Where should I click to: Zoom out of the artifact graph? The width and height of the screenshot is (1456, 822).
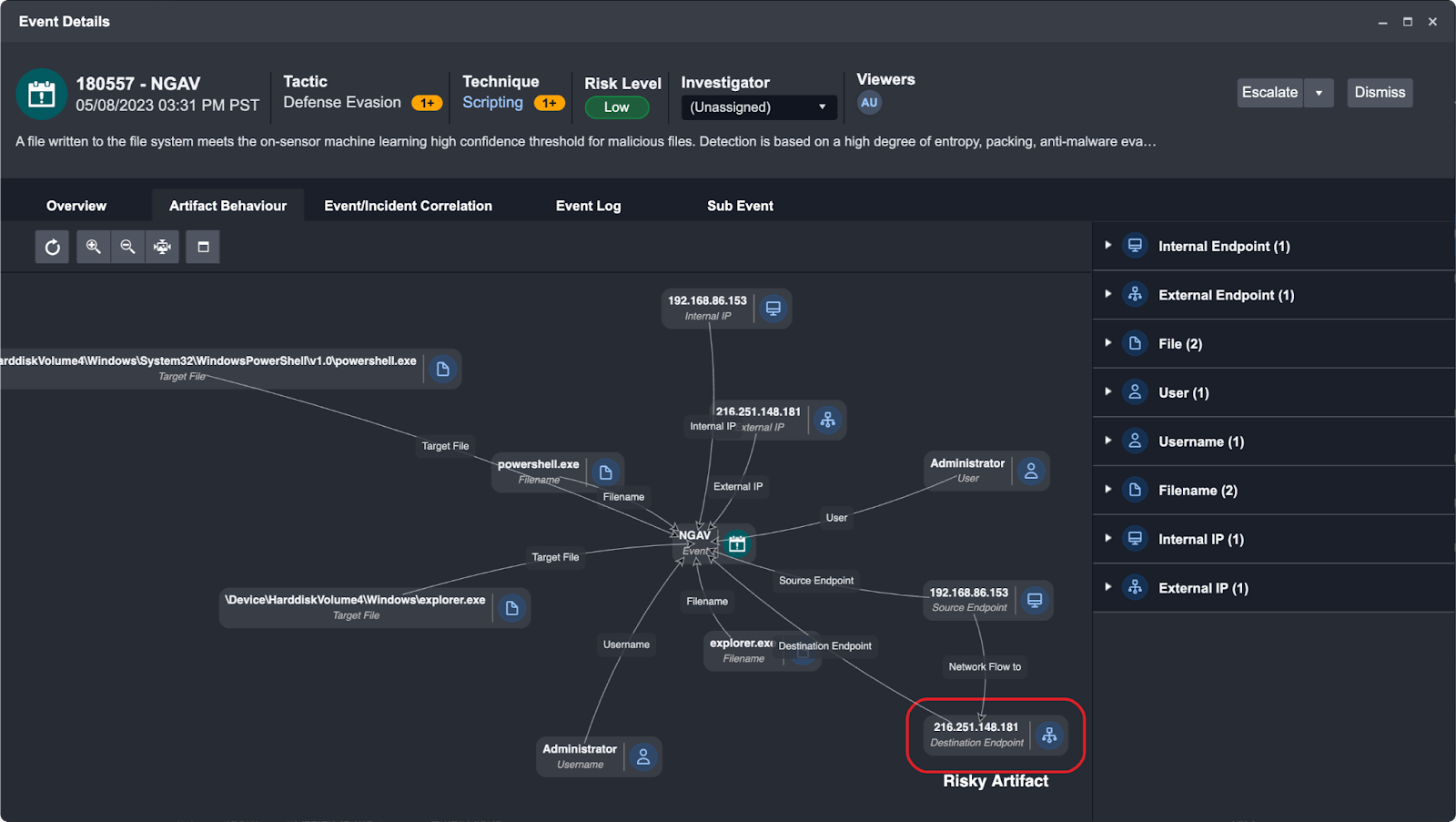(127, 247)
